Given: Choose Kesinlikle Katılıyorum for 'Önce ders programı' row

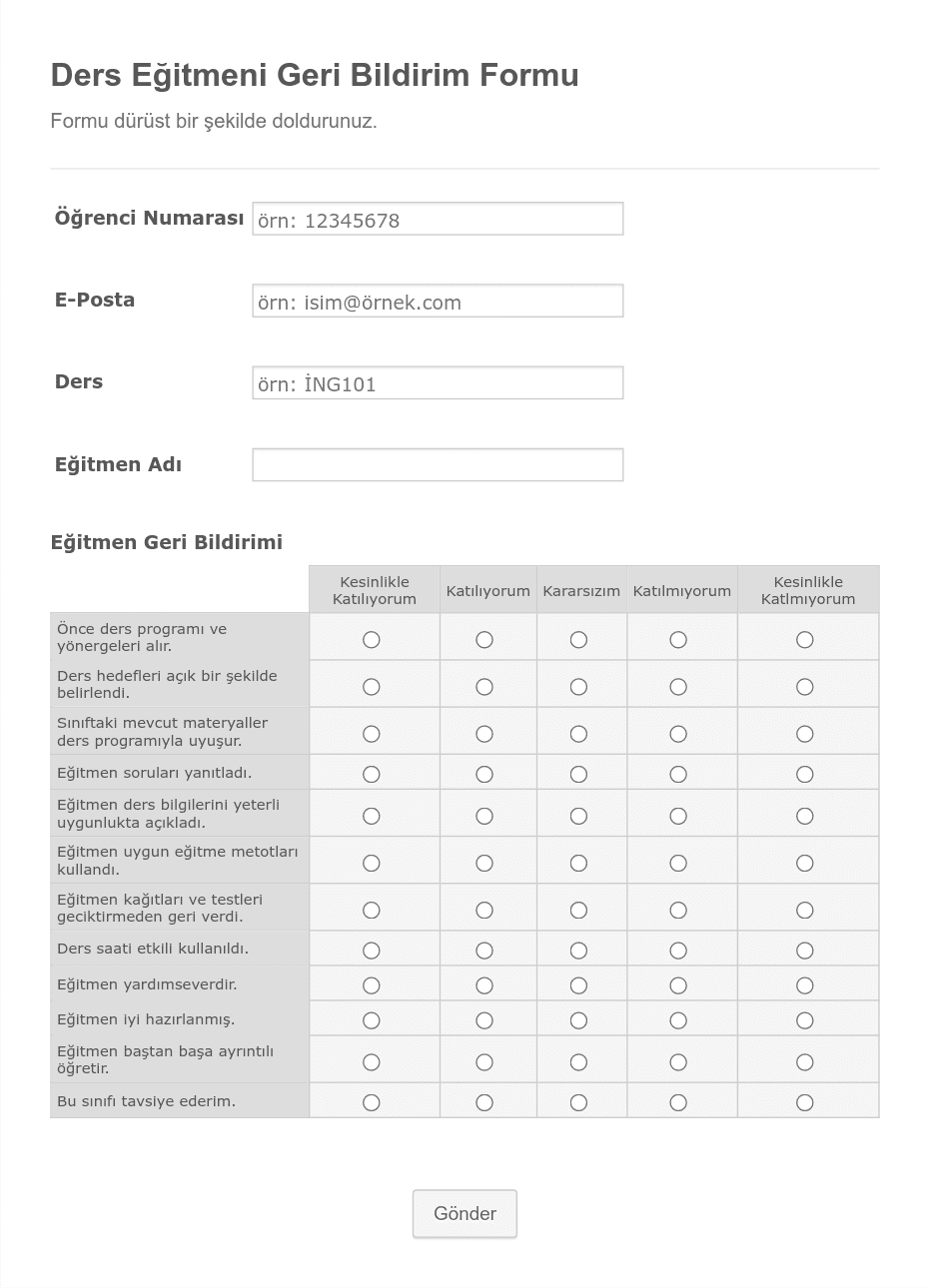Looking at the screenshot, I should pyautogui.click(x=372, y=639).
